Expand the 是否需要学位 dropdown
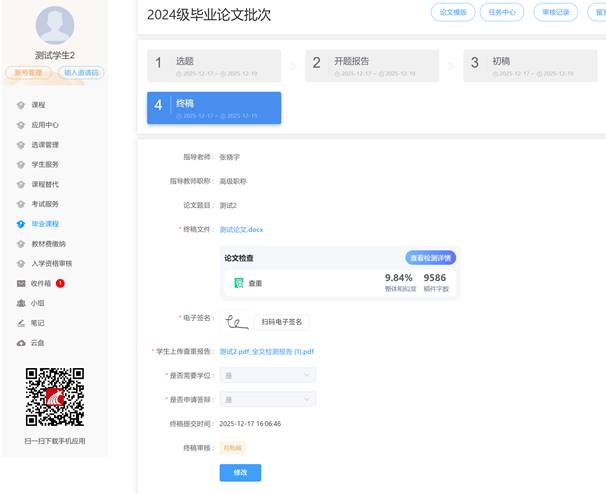606x494 pixels. tap(266, 375)
